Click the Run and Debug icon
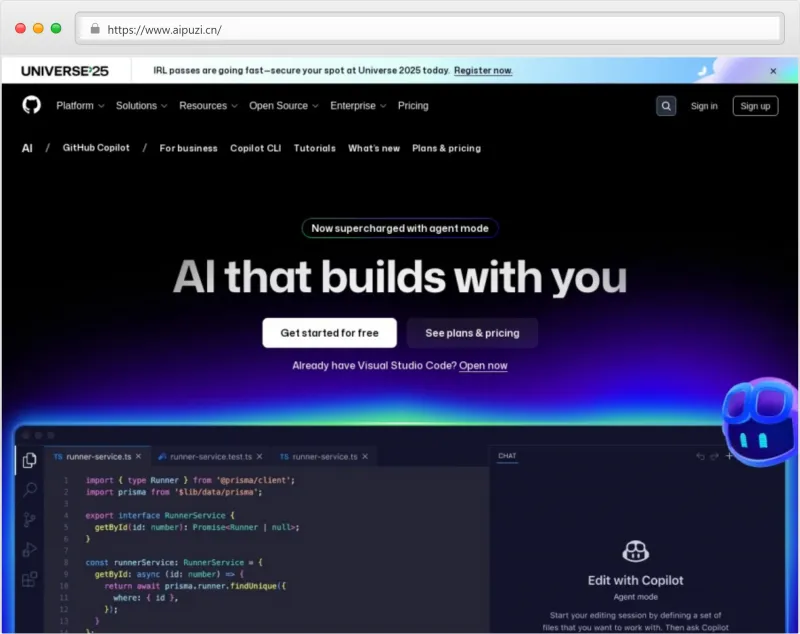 pos(30,549)
